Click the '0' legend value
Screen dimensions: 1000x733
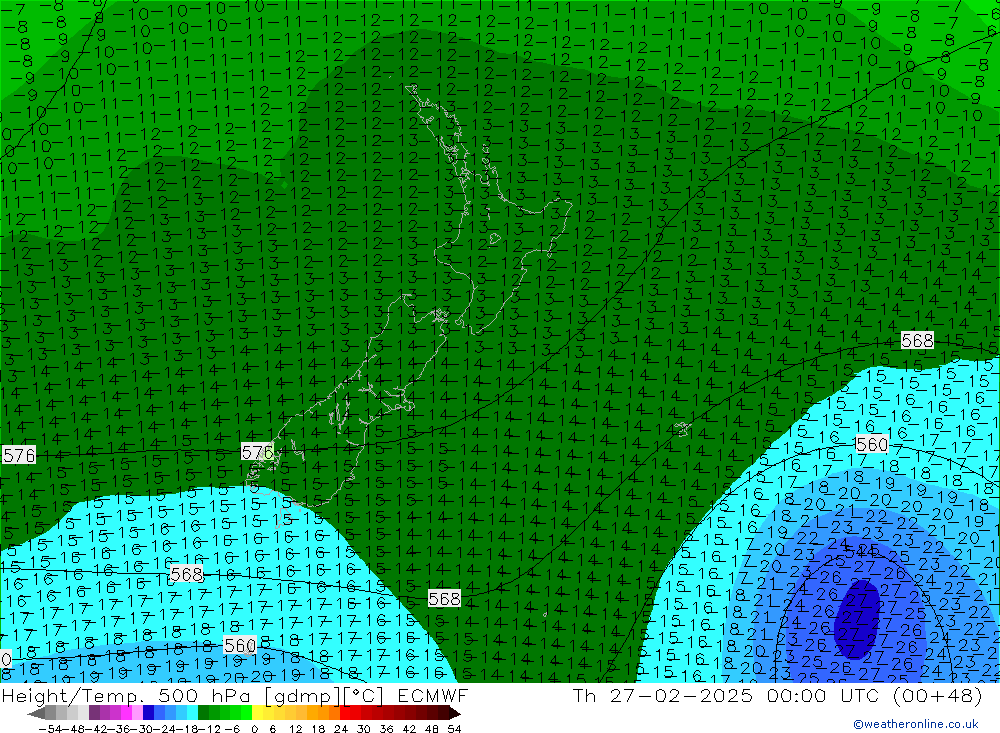coord(254,729)
